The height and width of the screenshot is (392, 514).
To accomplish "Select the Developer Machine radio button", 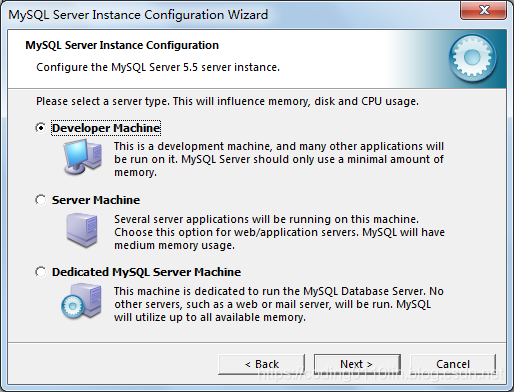I will pyautogui.click(x=41, y=128).
